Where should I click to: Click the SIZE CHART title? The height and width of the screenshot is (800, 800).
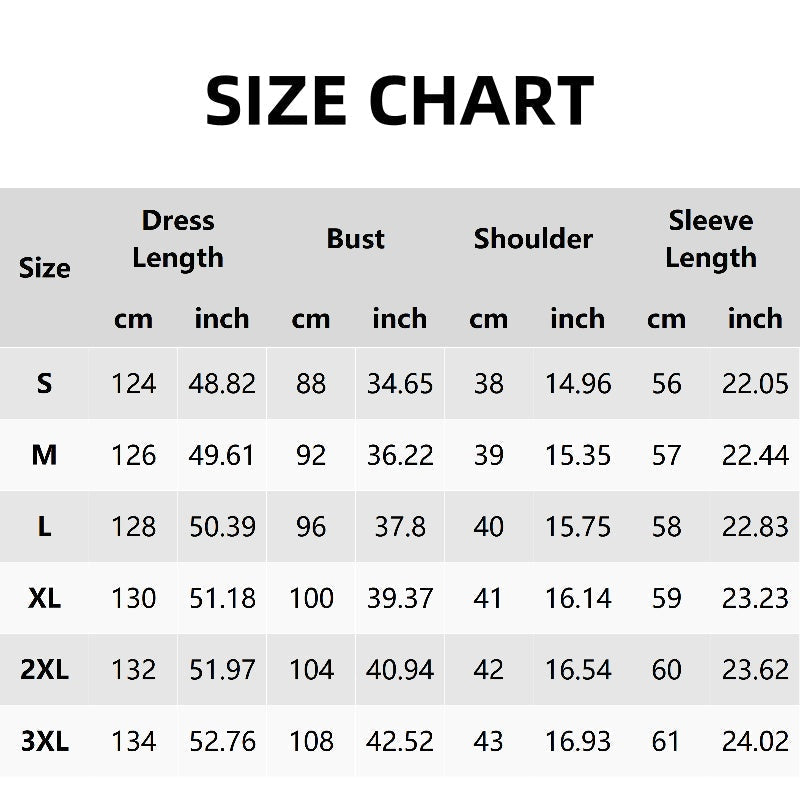pyautogui.click(x=400, y=100)
